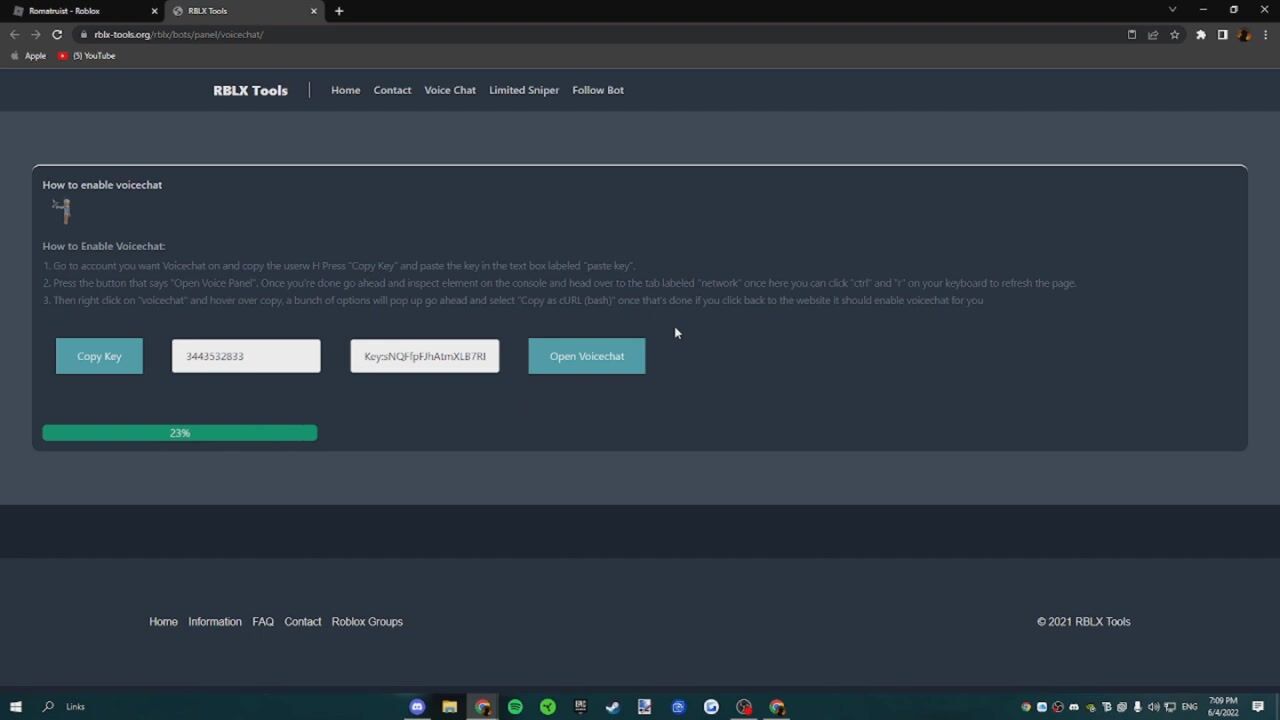Open the Extensions puzzle icon
Viewport: 1280px width, 720px height.
(x=1201, y=34)
